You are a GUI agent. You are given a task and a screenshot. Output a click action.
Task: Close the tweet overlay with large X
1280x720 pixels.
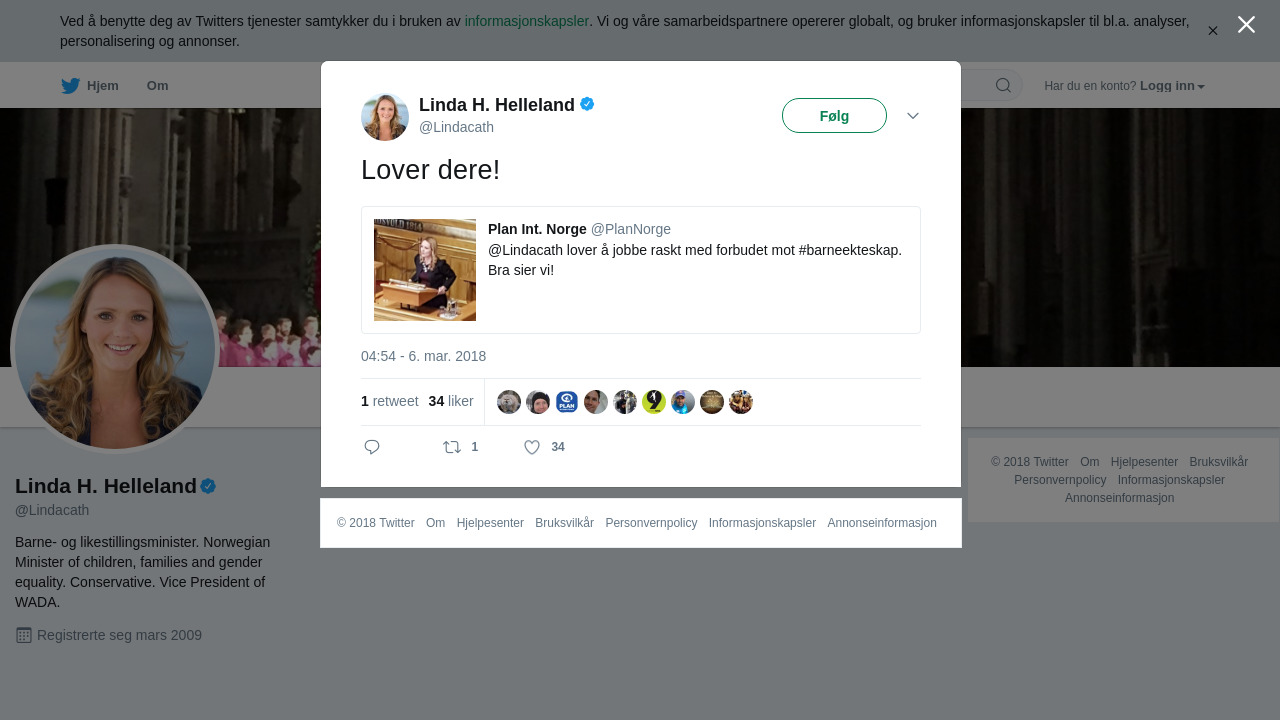click(x=1246, y=25)
